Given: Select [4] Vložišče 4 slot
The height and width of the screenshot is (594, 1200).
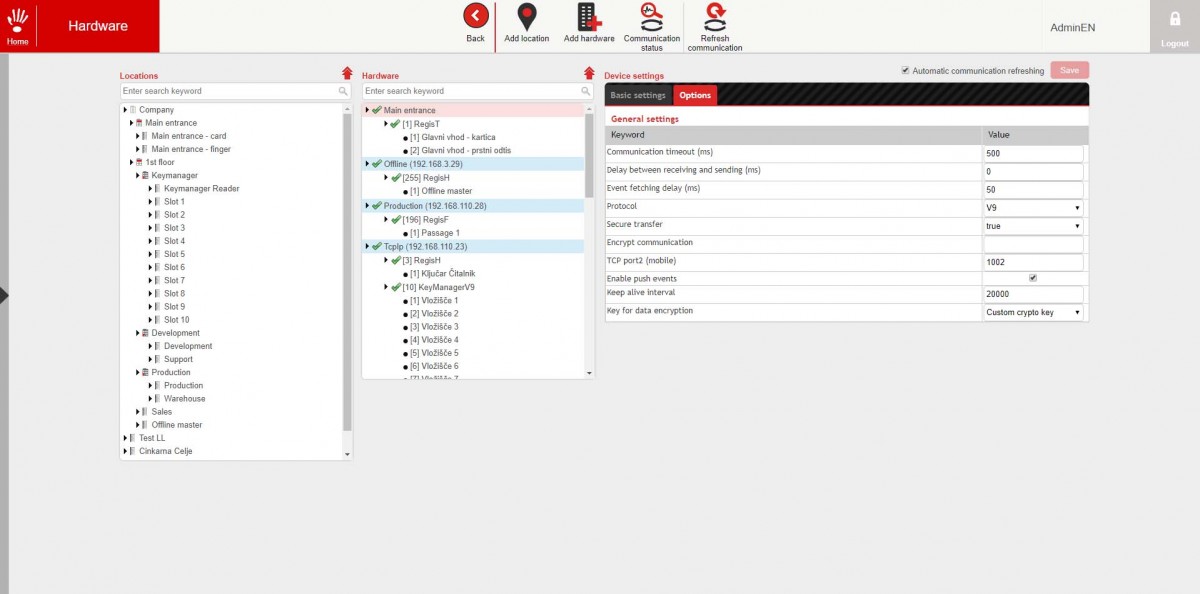Looking at the screenshot, I should tap(434, 340).
